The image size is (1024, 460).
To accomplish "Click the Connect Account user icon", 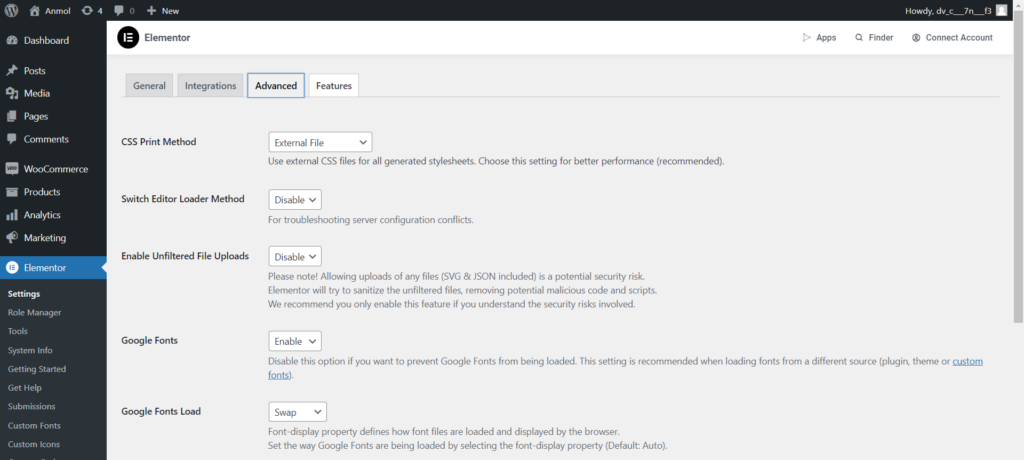I will pos(916,37).
